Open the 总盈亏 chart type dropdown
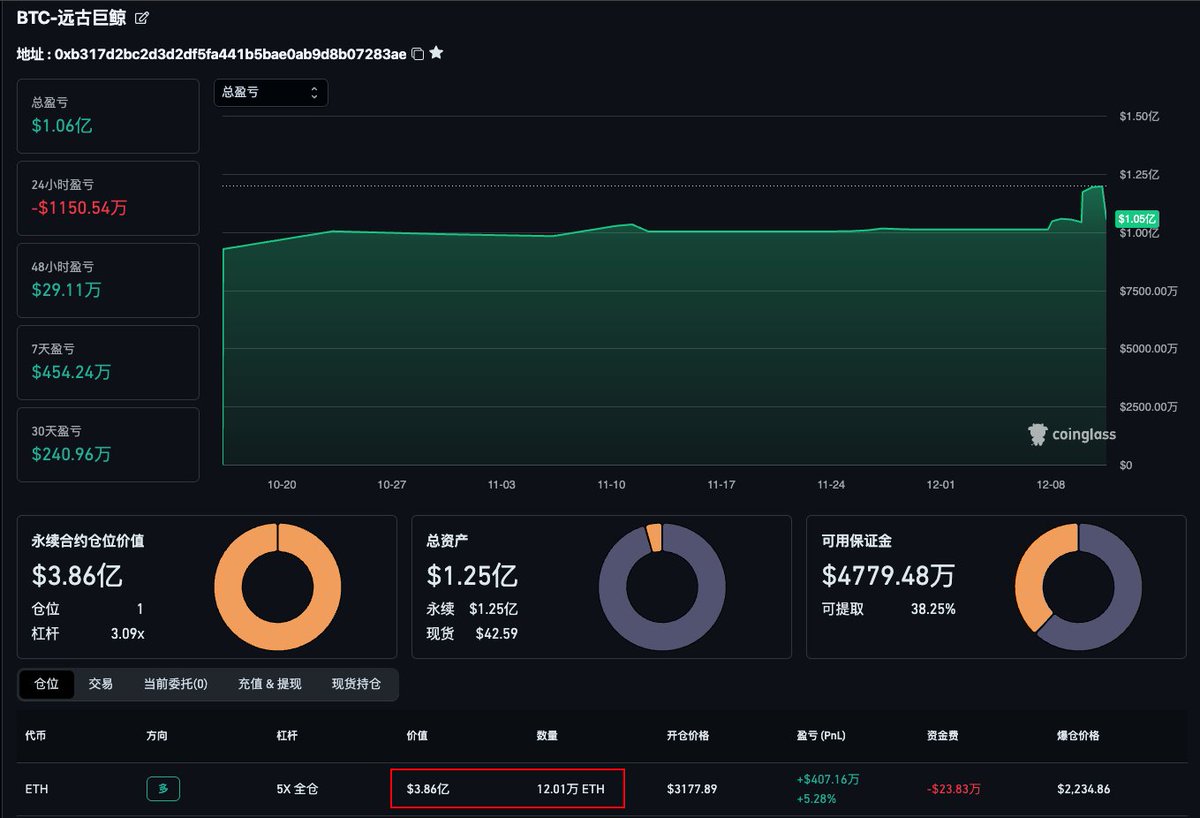 click(x=270, y=92)
